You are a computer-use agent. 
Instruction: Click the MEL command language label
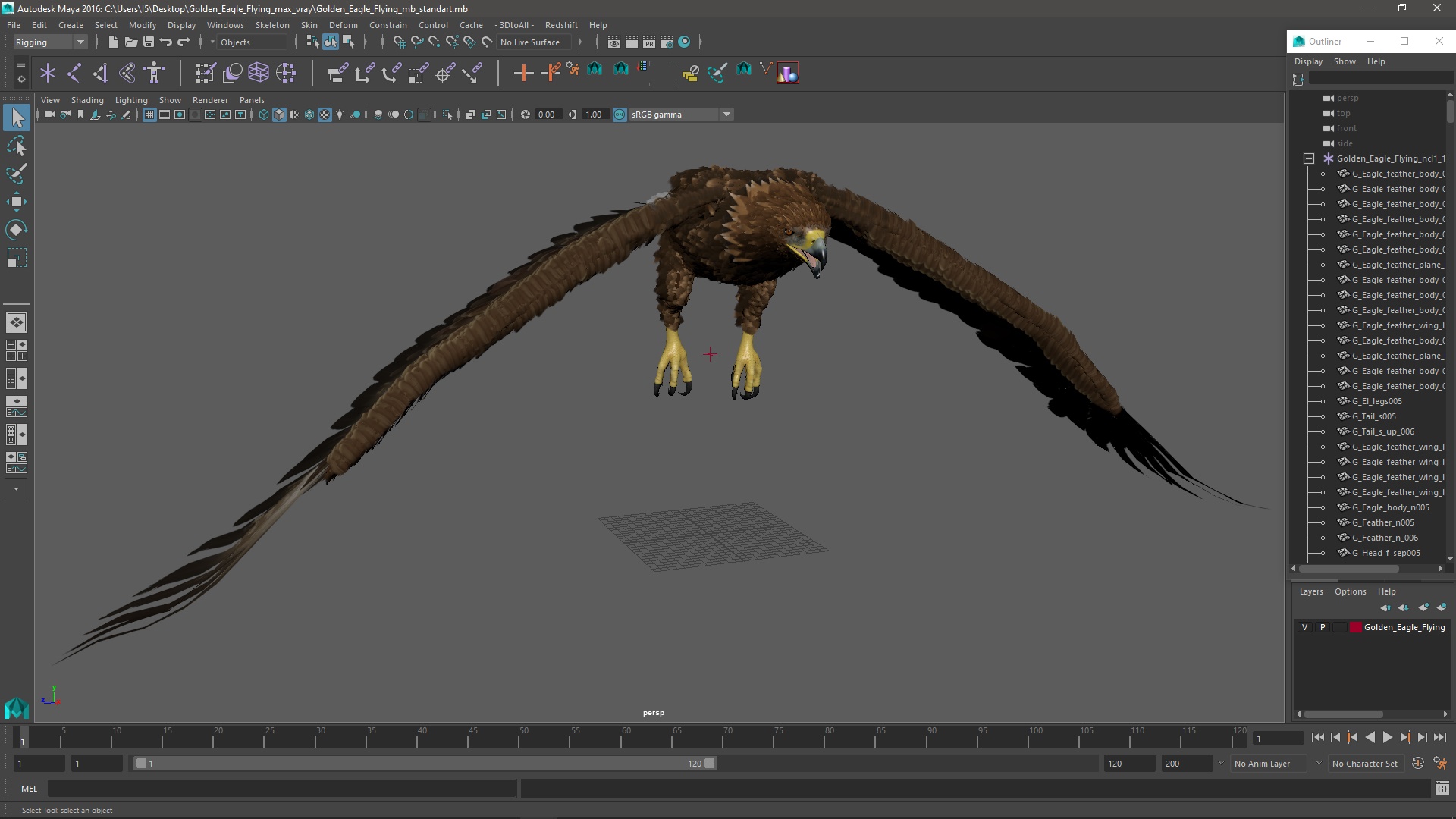[29, 789]
